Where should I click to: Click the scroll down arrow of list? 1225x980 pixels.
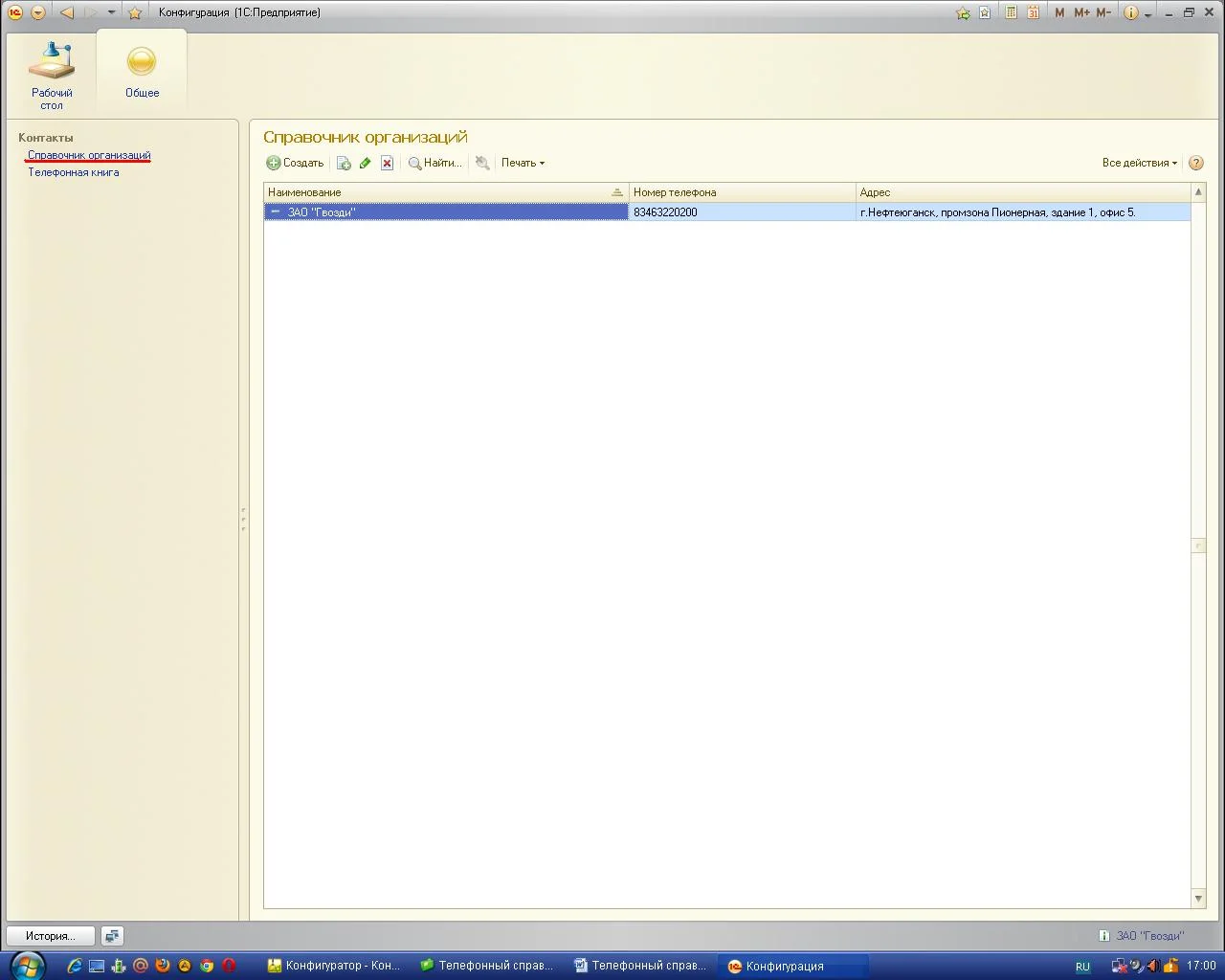click(1198, 899)
